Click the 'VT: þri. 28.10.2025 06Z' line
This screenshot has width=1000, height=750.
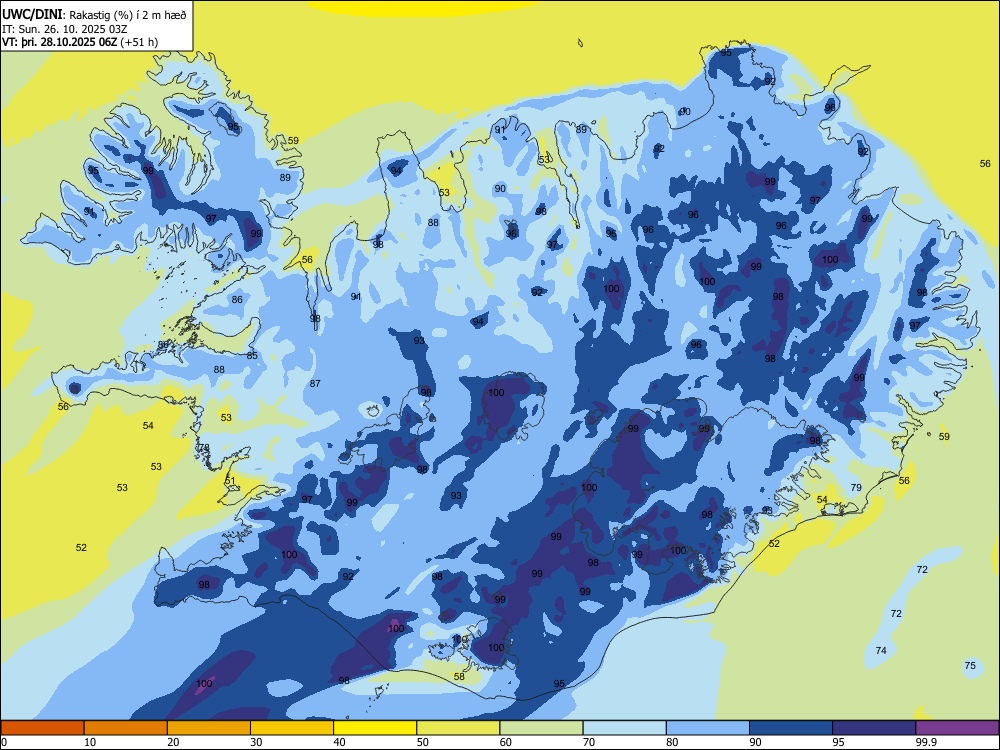pos(59,42)
